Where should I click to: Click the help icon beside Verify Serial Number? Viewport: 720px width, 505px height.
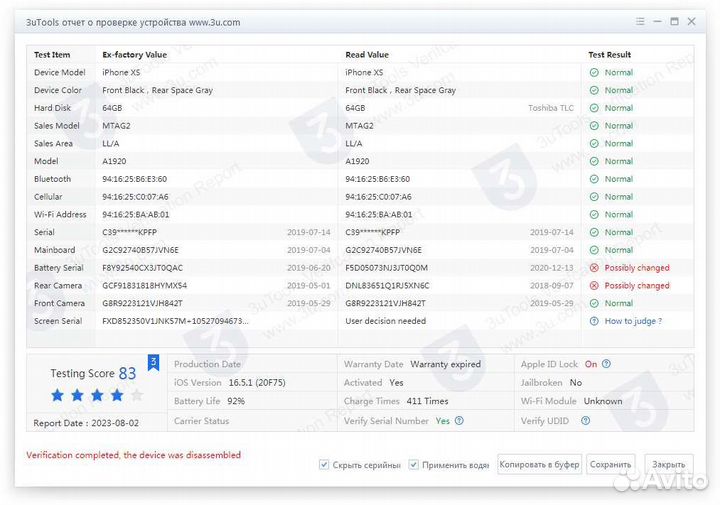[459, 421]
